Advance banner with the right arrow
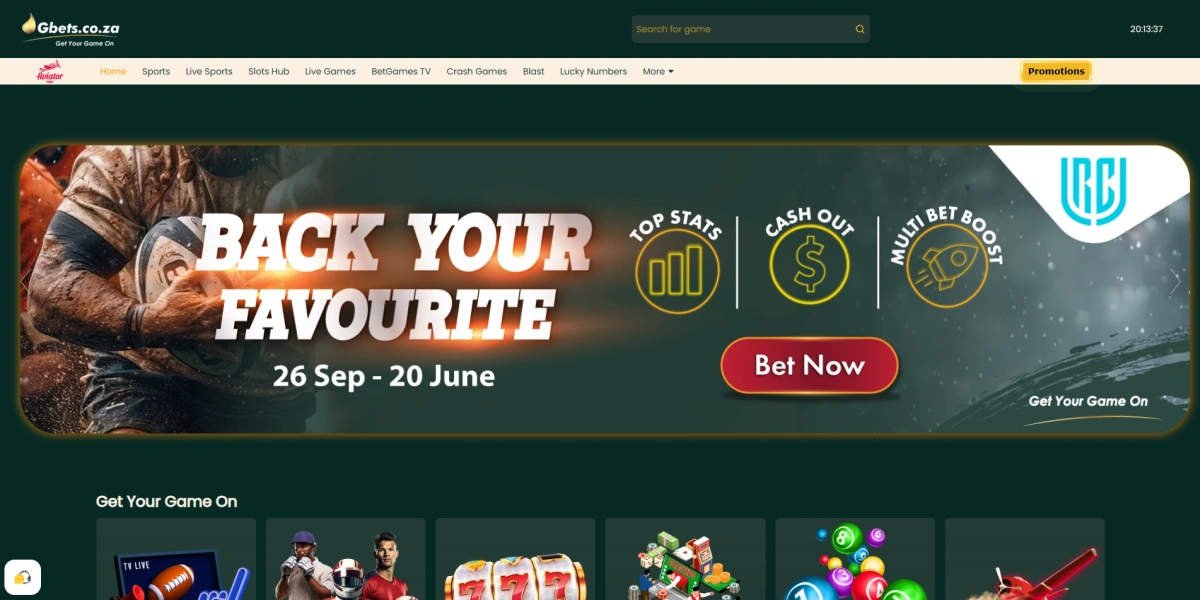This screenshot has width=1200, height=600. (1175, 284)
